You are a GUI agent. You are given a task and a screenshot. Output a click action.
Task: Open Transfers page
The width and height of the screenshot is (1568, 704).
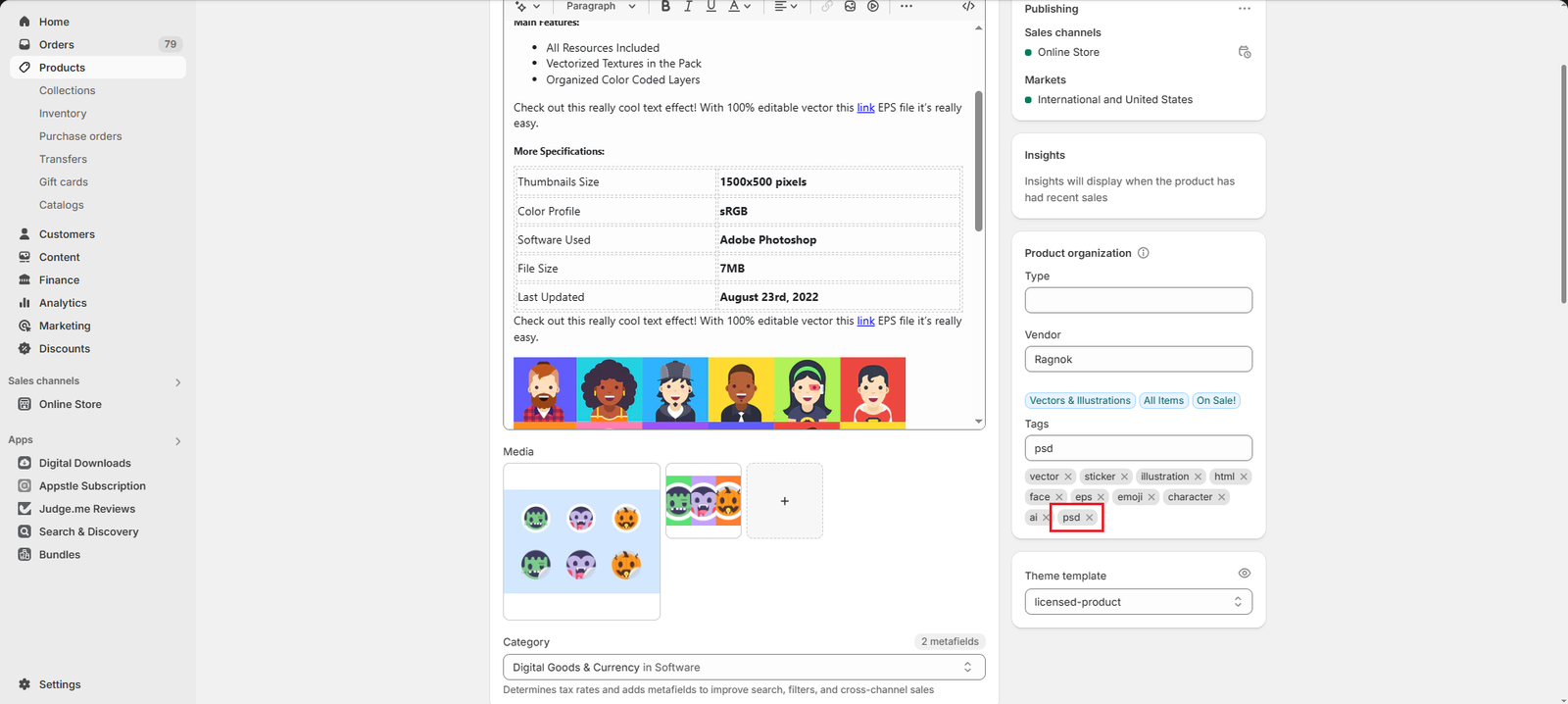coord(63,159)
